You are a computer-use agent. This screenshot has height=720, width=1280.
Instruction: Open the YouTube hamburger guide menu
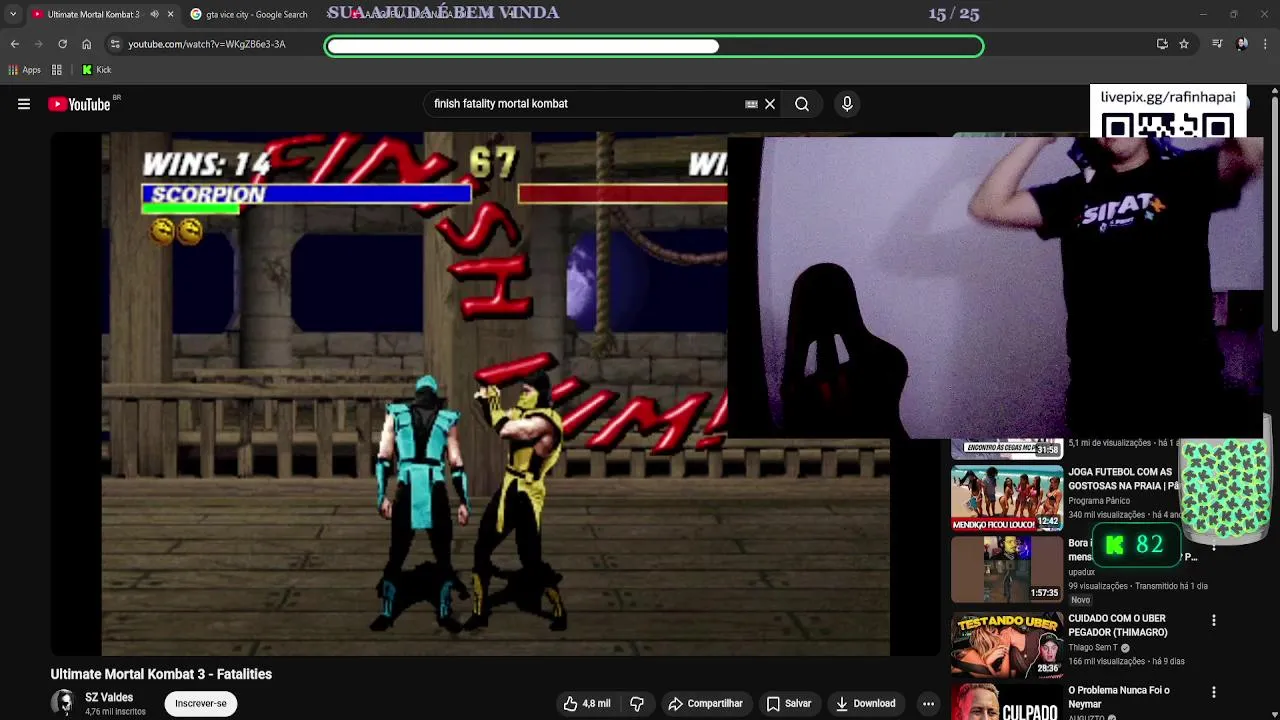click(24, 104)
